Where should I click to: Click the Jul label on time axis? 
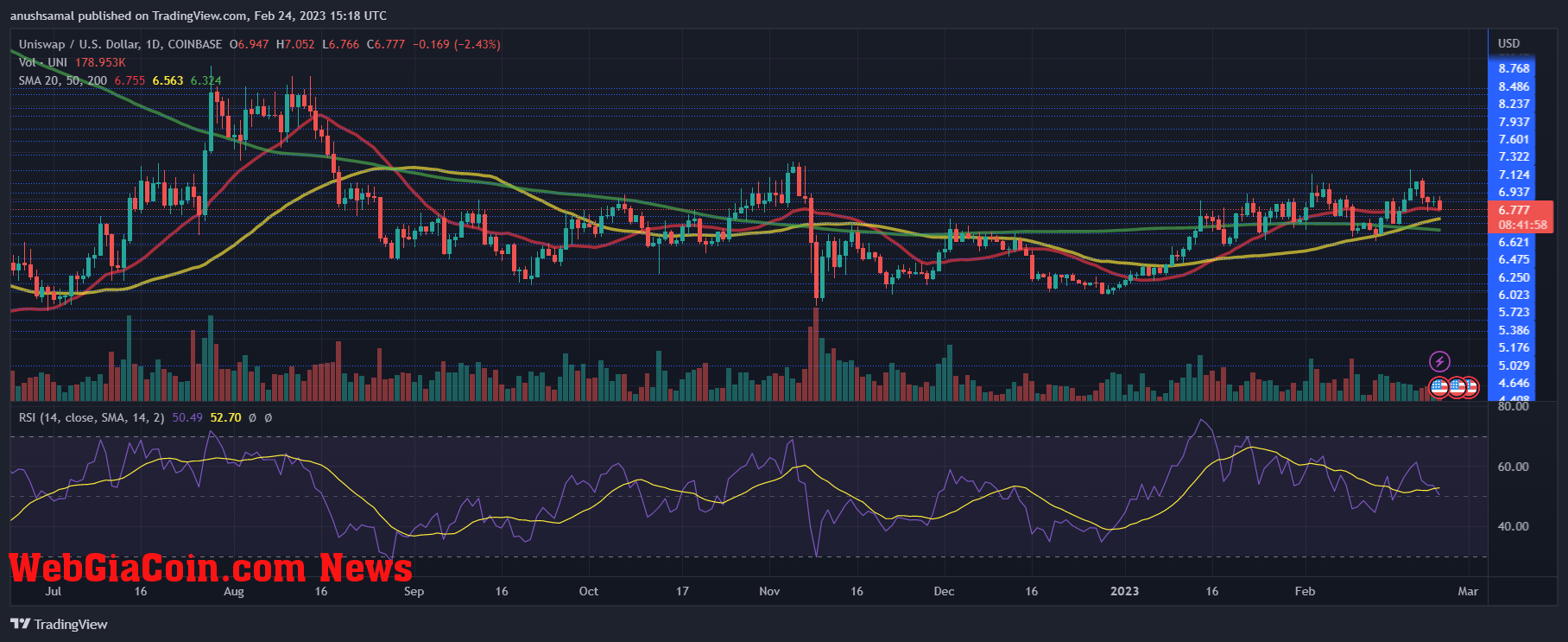coord(54,591)
